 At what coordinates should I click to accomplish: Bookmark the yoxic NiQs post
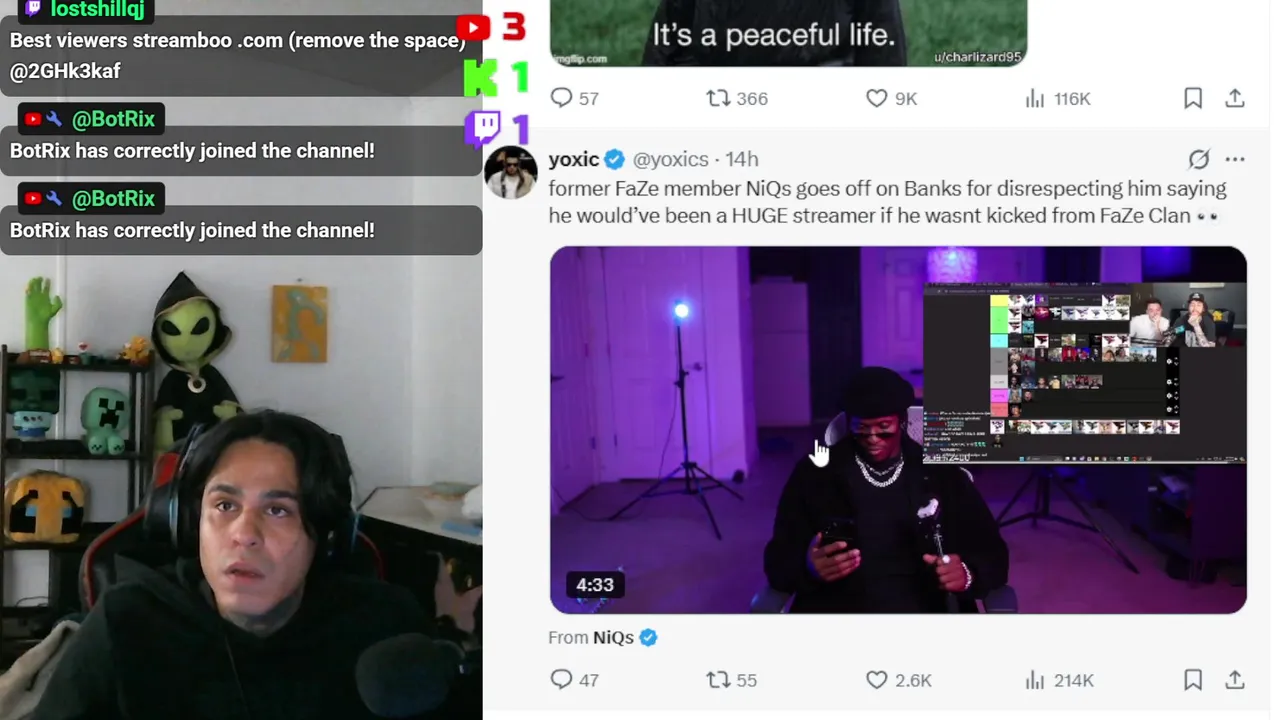click(1193, 680)
